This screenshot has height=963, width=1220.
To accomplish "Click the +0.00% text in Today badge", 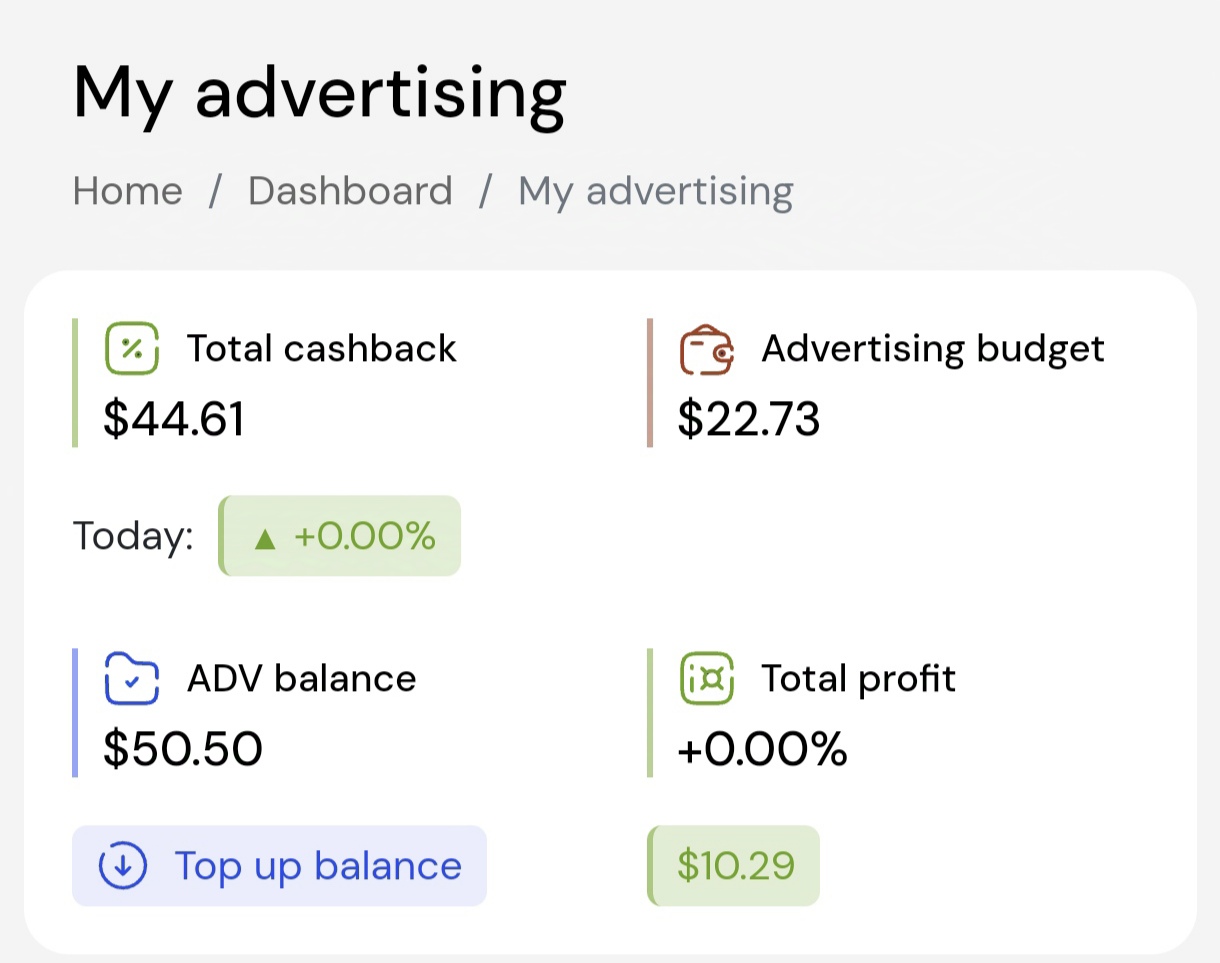I will pos(365,537).
